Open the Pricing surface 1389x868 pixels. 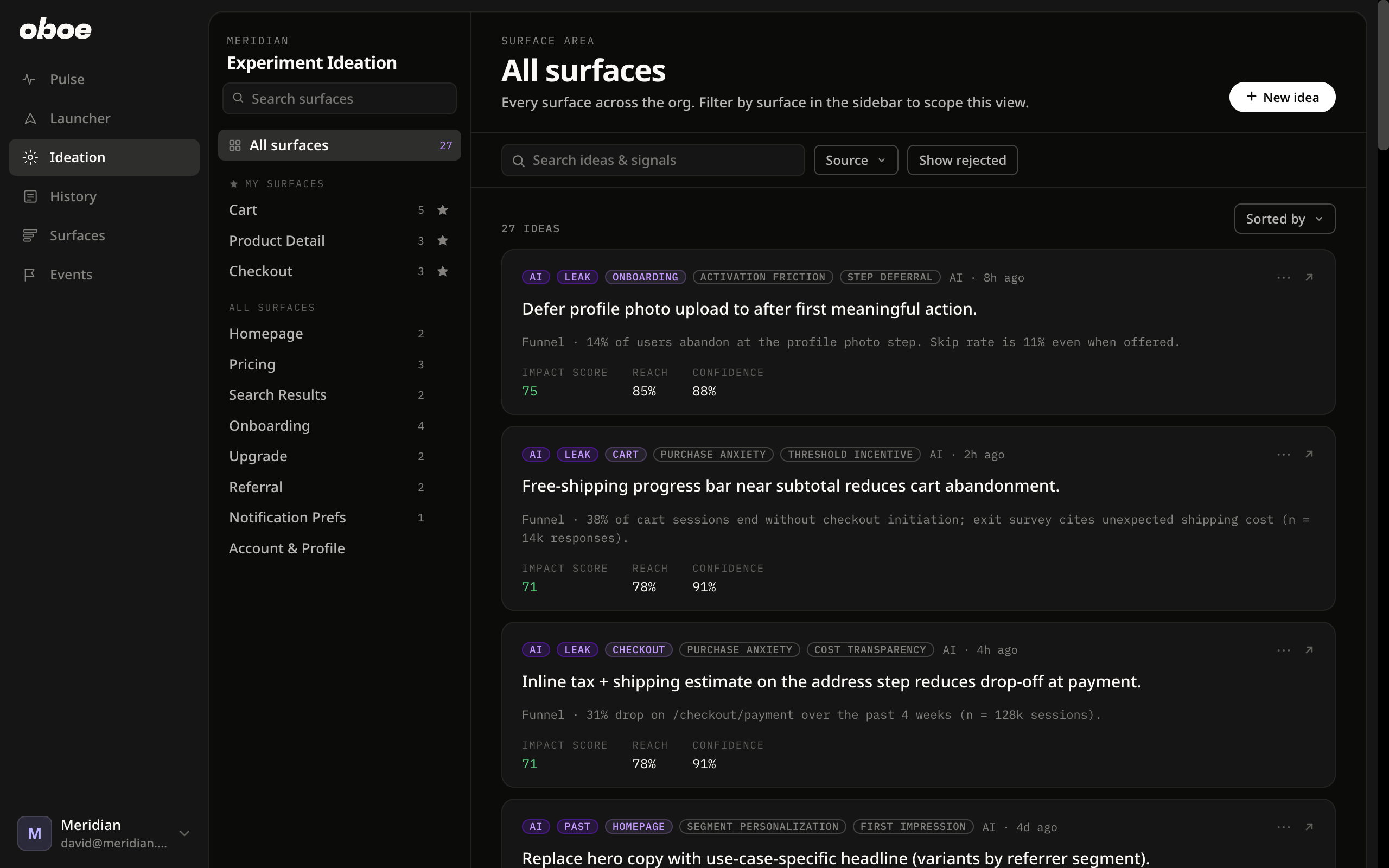339,365
